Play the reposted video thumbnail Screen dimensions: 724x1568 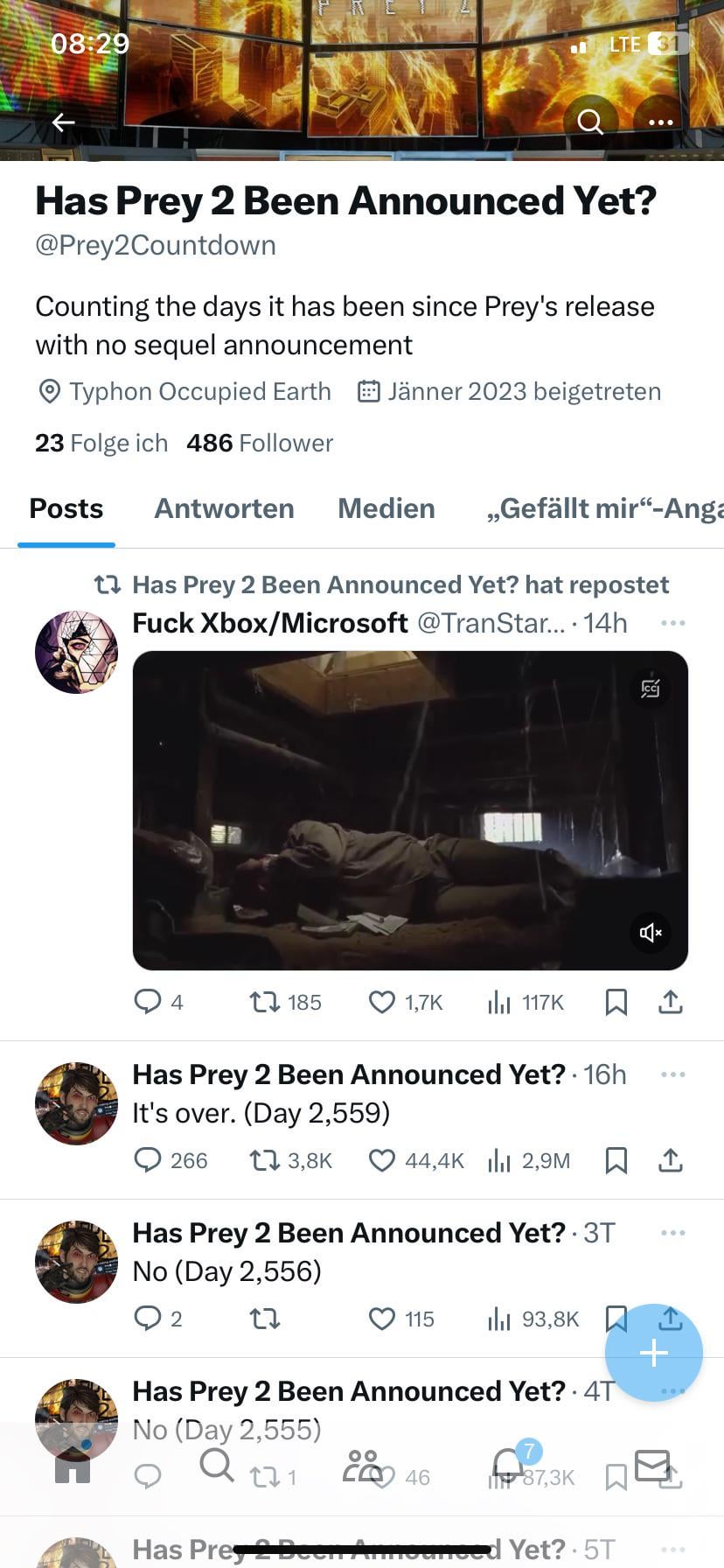tap(410, 810)
